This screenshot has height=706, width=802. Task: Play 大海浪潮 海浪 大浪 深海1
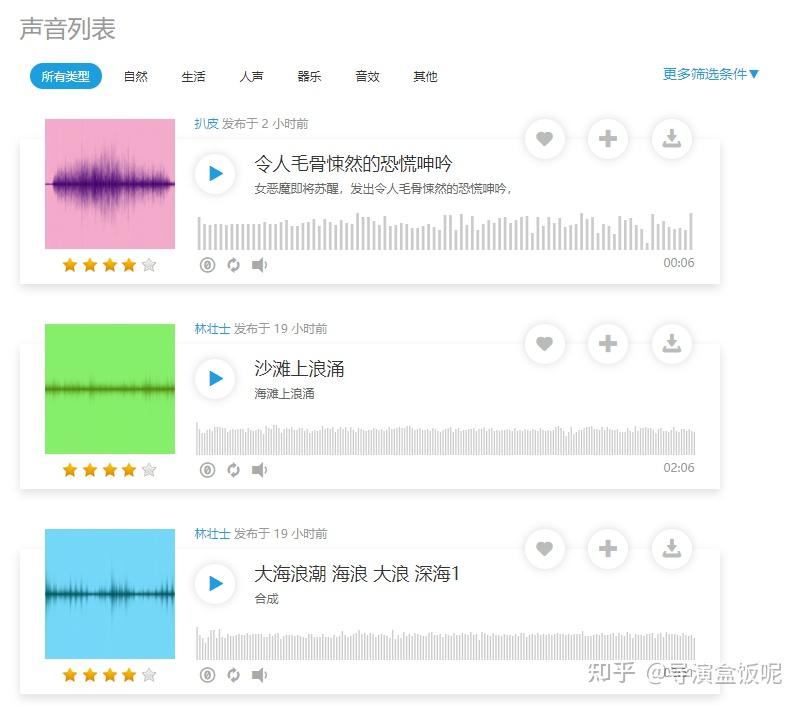click(x=214, y=584)
